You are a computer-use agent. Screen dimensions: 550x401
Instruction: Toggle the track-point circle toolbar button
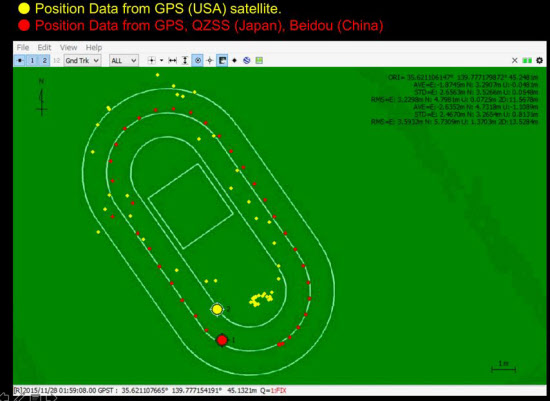(x=197, y=61)
